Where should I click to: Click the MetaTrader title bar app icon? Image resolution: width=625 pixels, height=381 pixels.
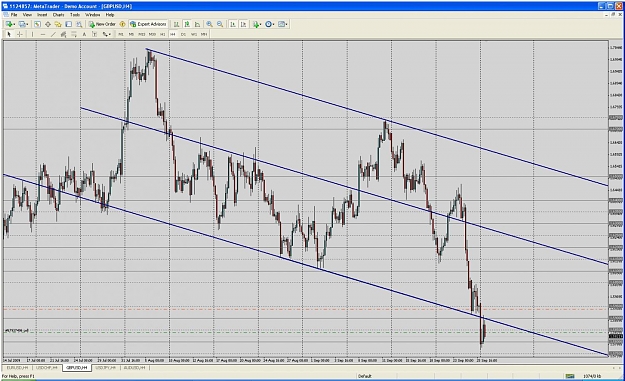pyautogui.click(x=5, y=6)
